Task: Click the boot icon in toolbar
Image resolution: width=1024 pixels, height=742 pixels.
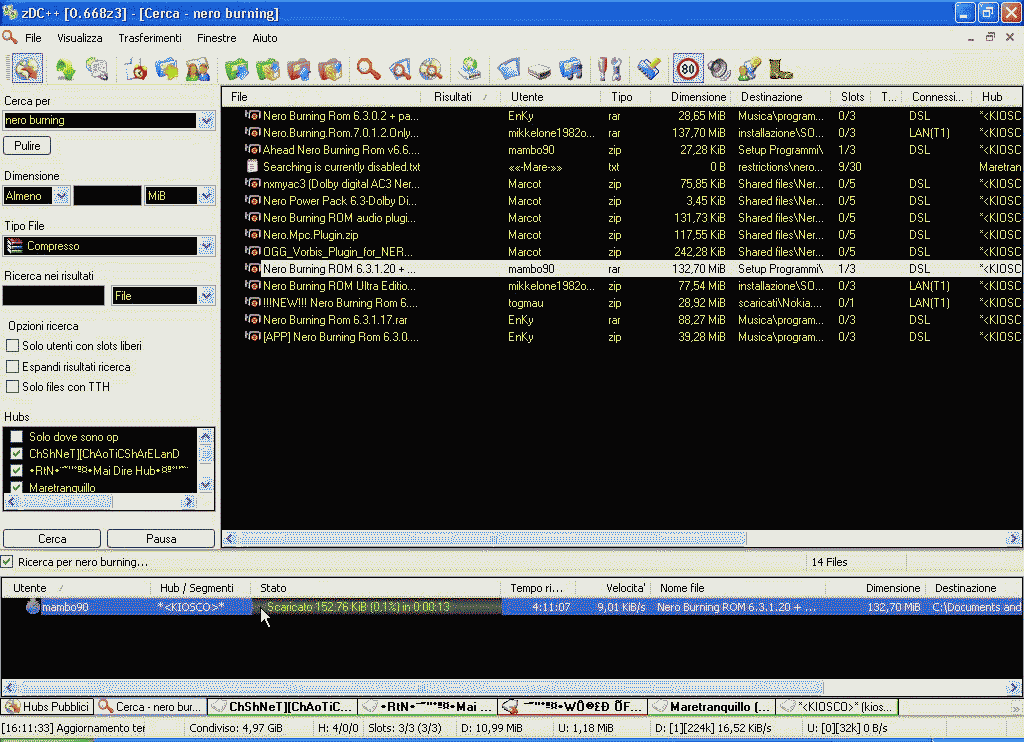Action: pos(781,69)
